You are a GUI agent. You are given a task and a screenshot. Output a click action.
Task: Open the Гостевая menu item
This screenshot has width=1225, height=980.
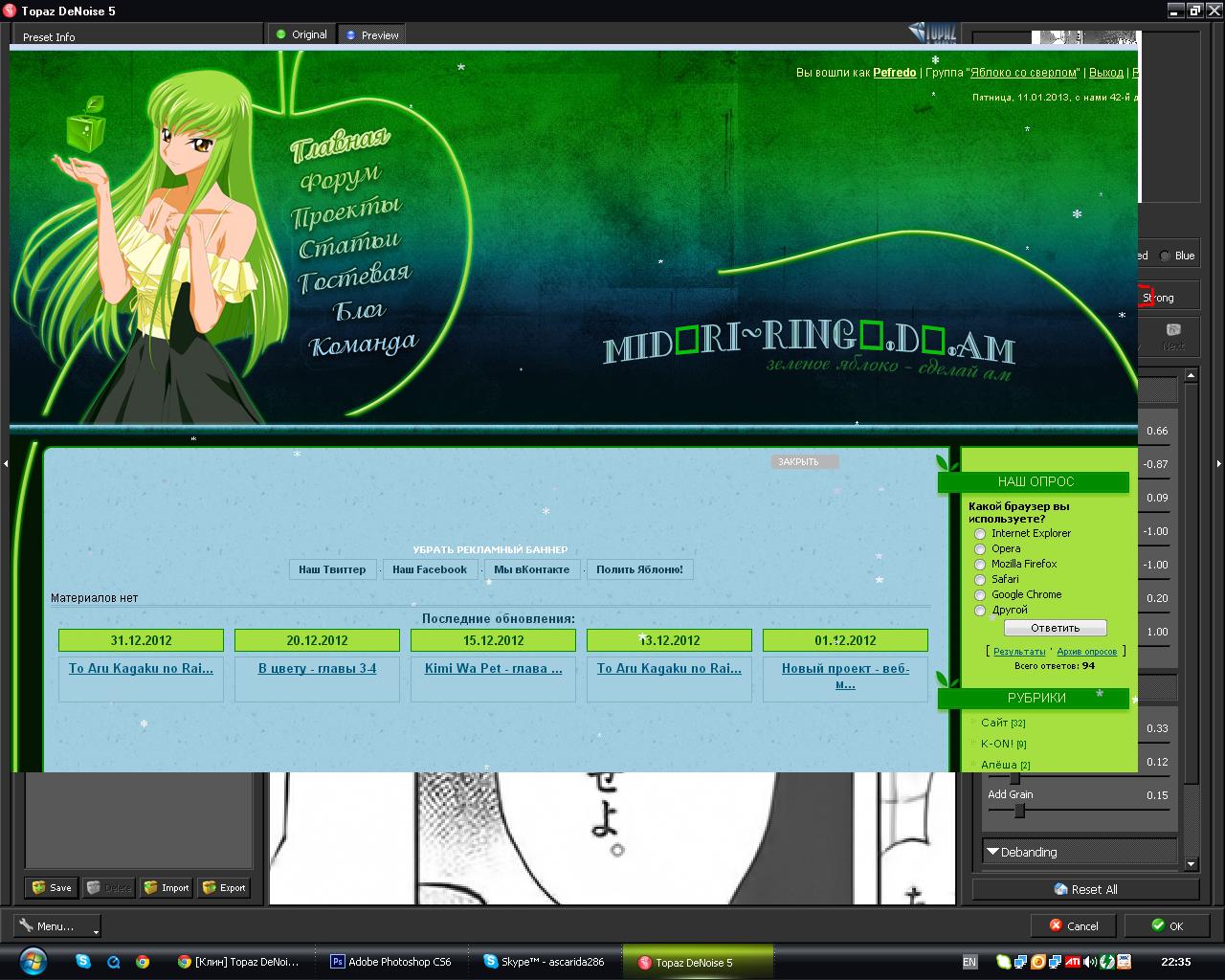click(355, 278)
